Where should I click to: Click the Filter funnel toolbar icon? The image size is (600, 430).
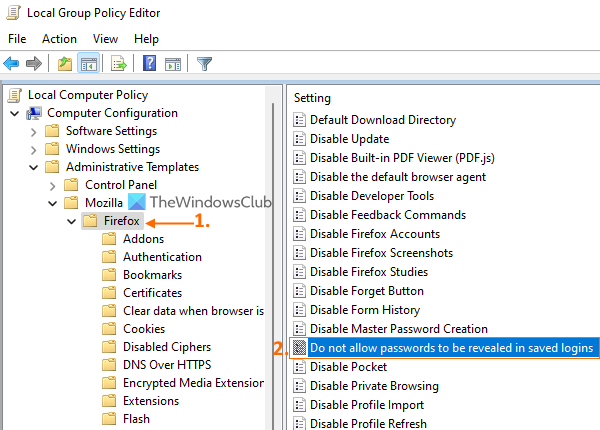pyautogui.click(x=204, y=64)
